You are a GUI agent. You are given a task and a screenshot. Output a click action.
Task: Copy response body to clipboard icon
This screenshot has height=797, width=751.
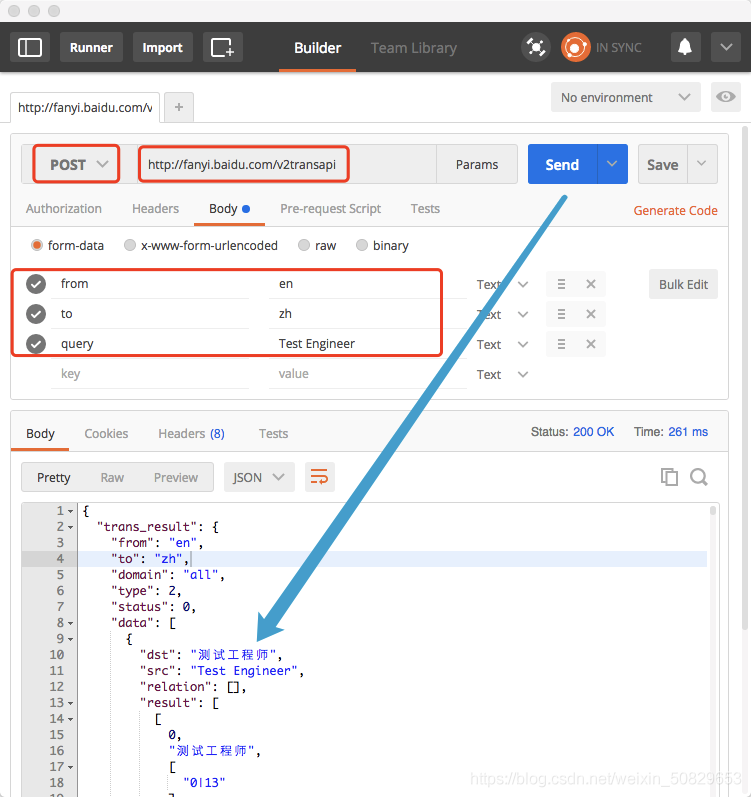point(669,477)
